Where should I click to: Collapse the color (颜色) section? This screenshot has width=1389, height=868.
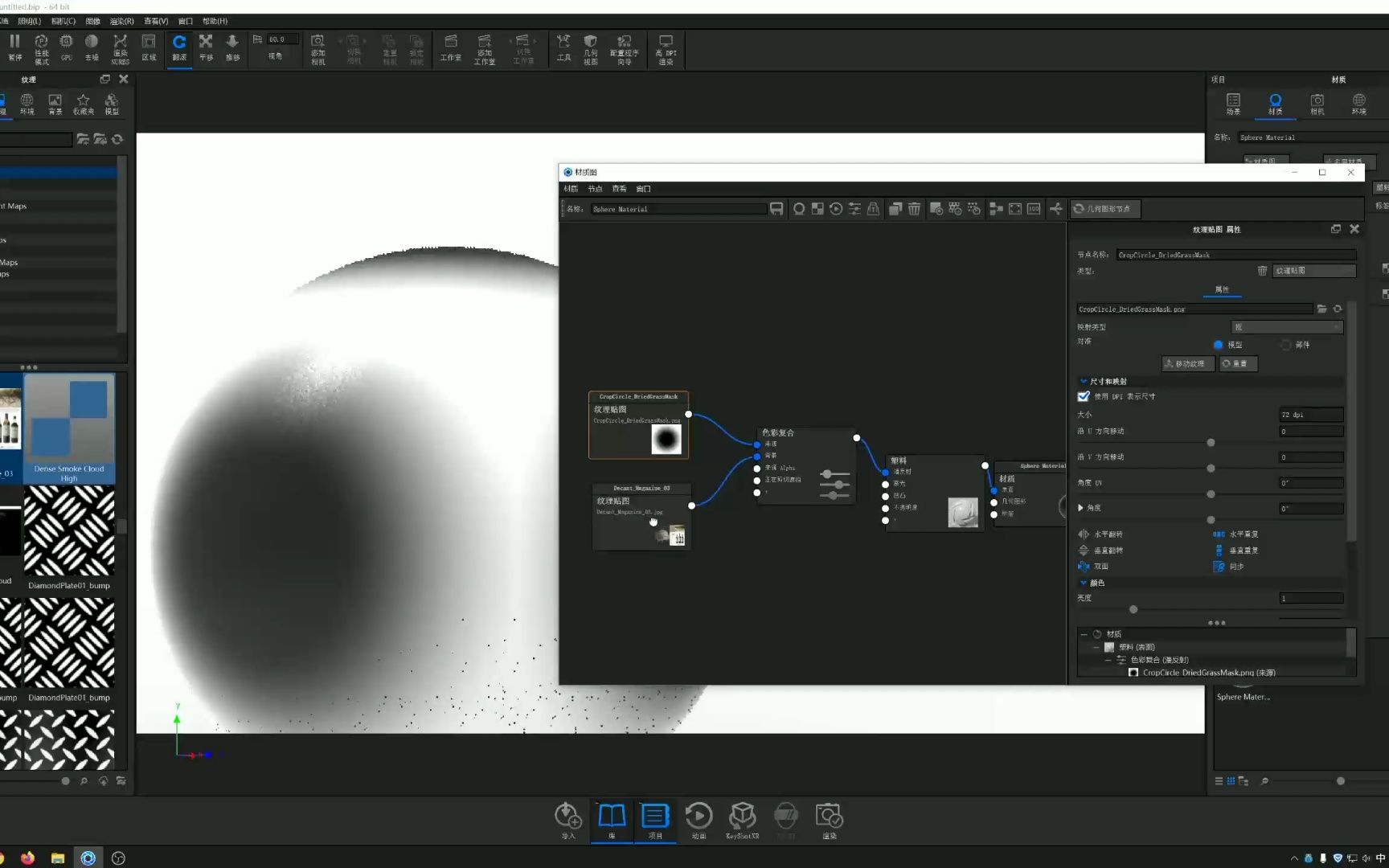1084,583
